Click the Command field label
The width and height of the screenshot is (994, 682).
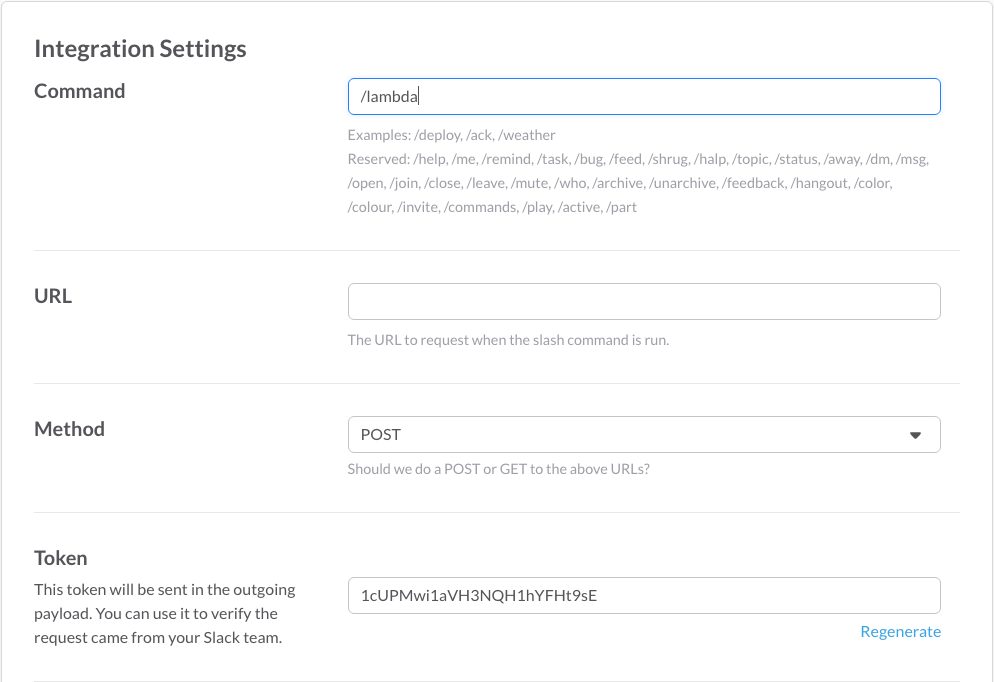tap(80, 91)
